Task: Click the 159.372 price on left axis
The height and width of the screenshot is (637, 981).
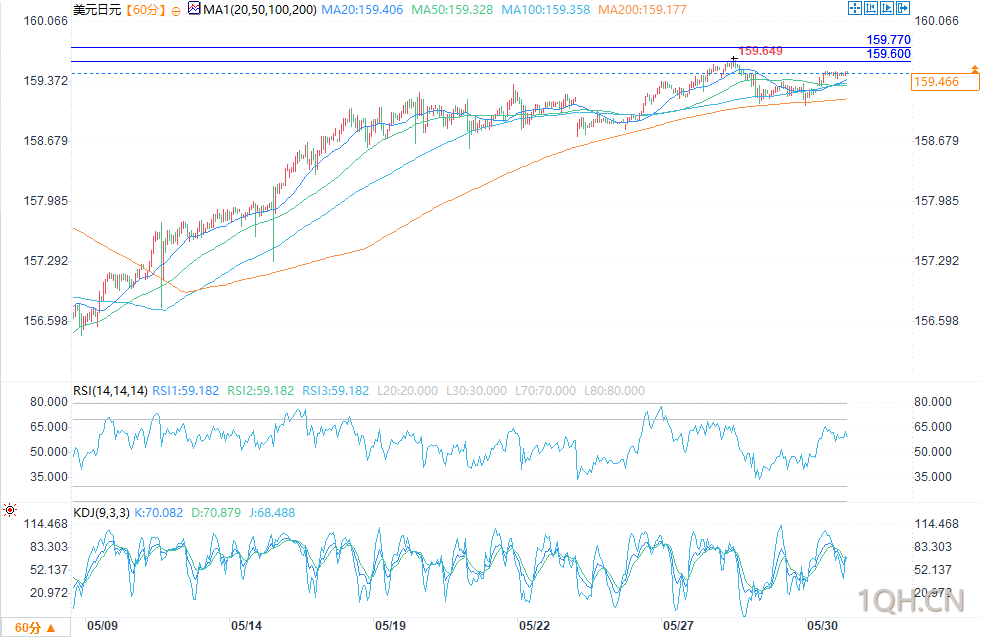Action: [x=46, y=81]
